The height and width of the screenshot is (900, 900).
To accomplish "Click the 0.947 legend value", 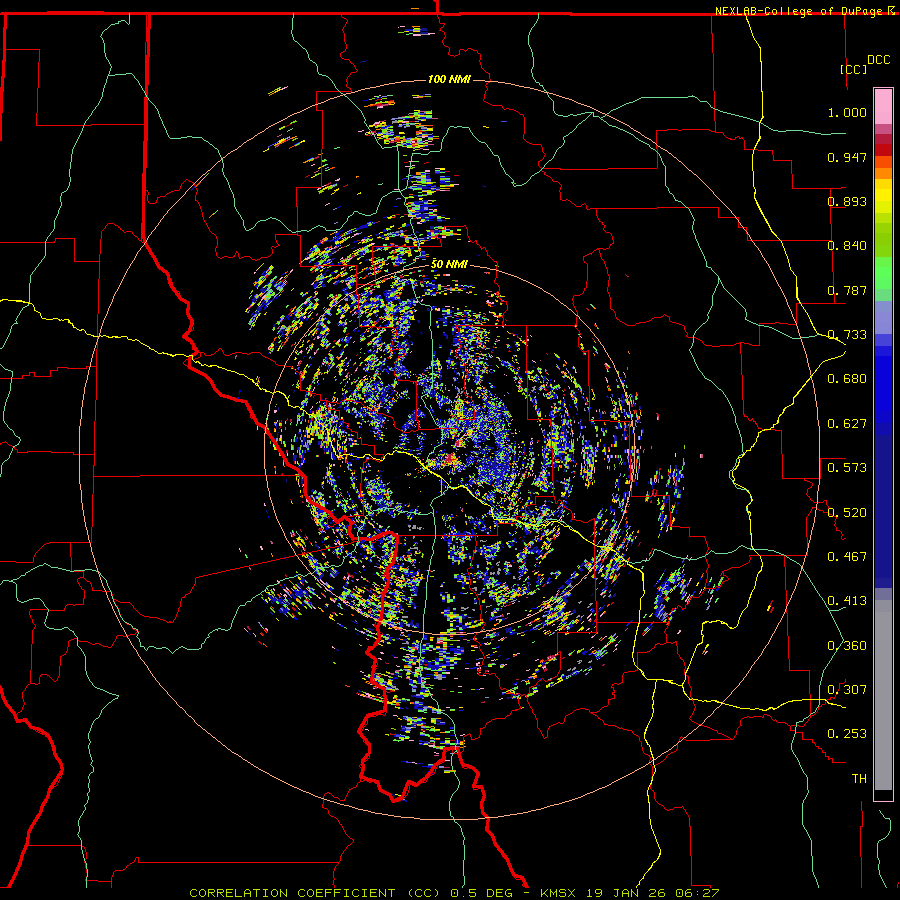I will [847, 157].
